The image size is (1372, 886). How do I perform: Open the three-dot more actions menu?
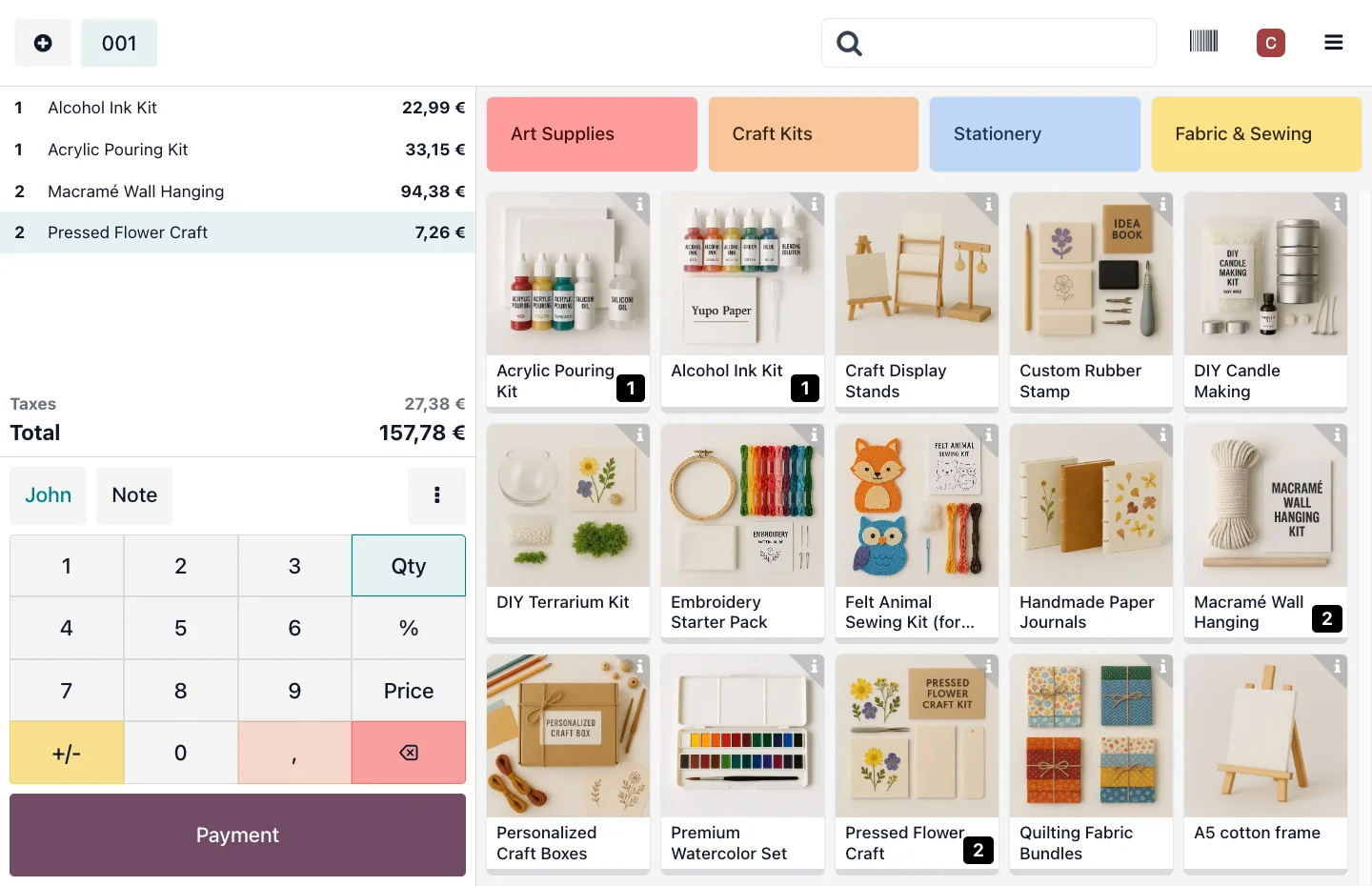coord(437,495)
